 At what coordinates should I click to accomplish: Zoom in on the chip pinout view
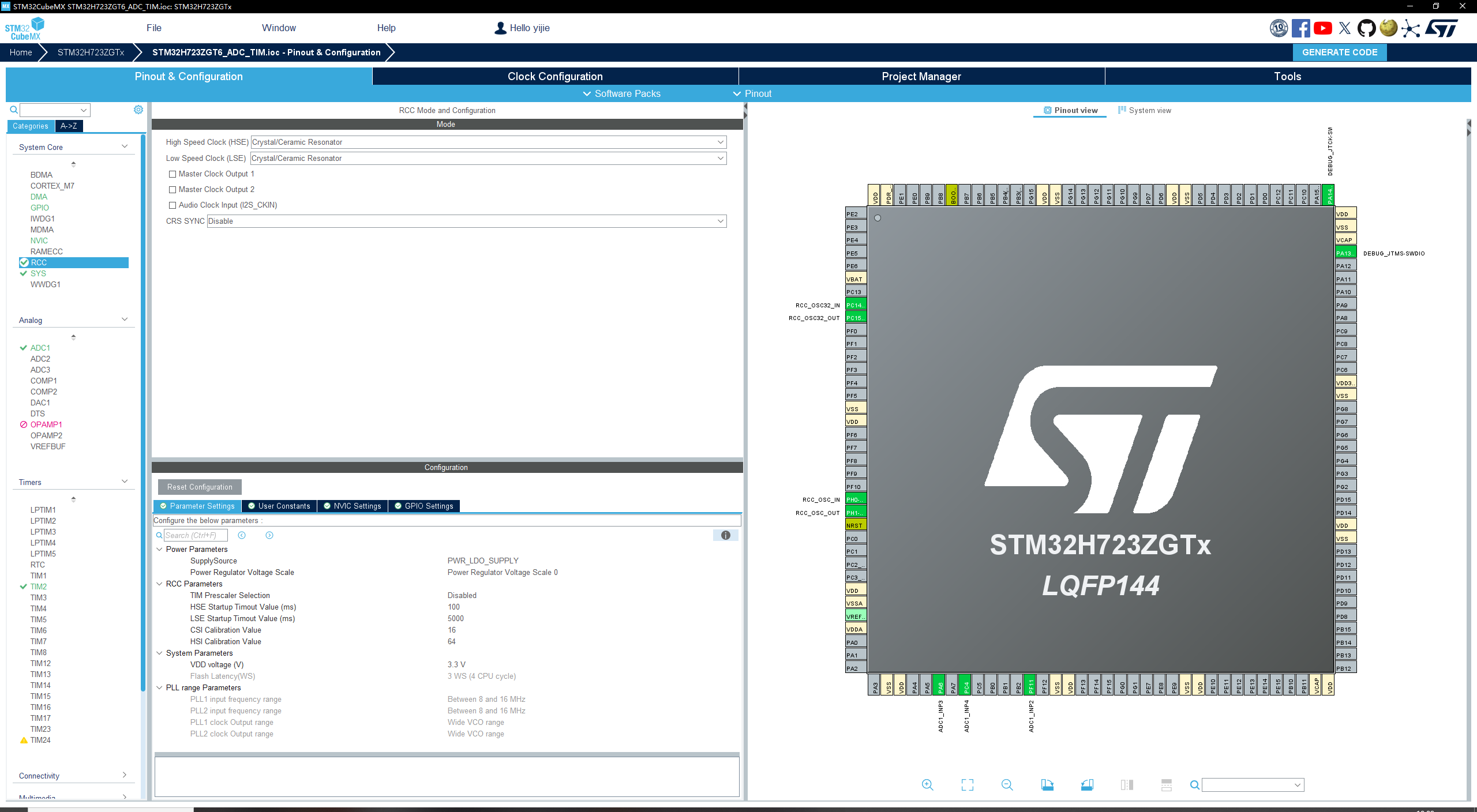pos(927,785)
